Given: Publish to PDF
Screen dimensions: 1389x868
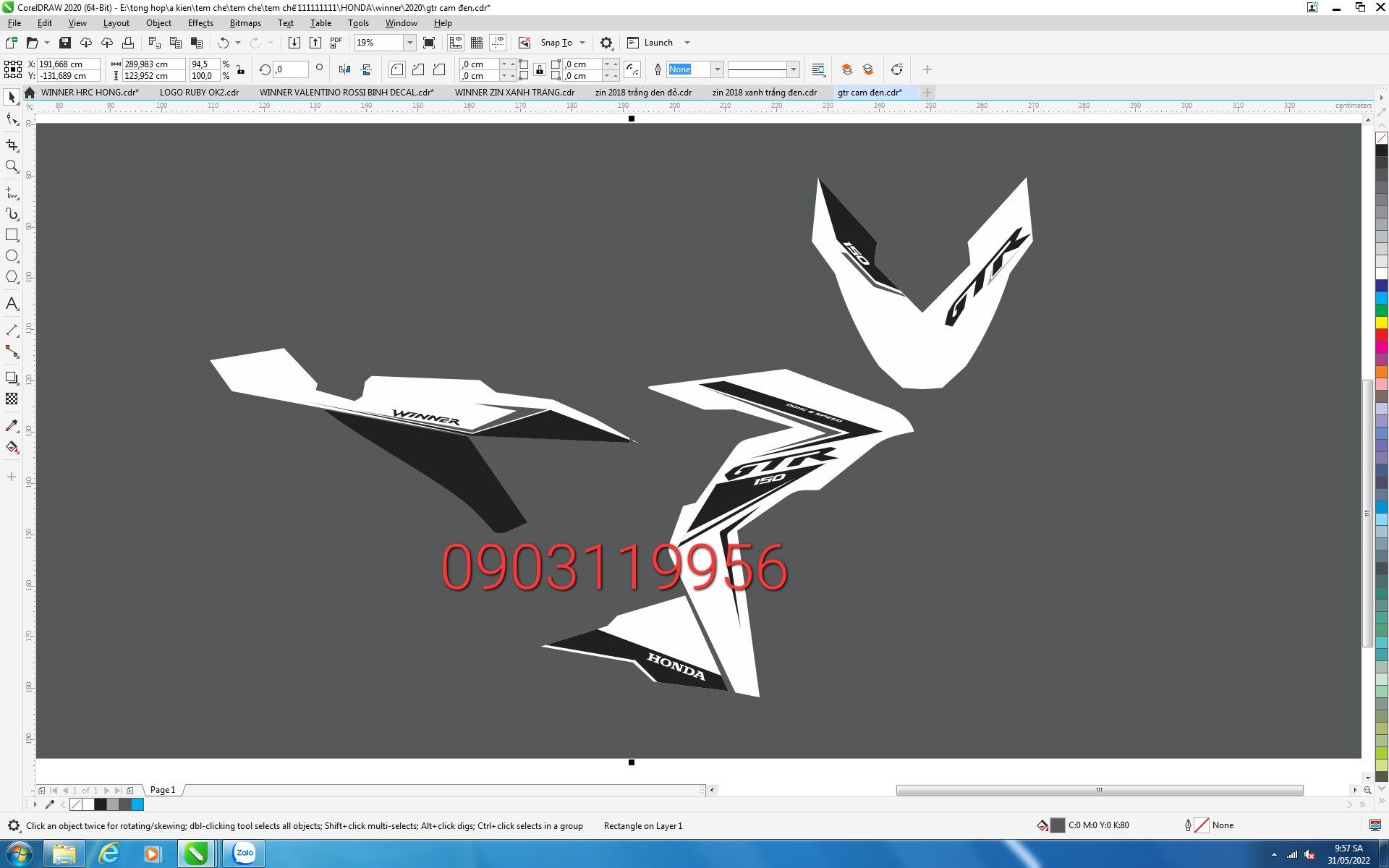Looking at the screenshot, I should click(336, 43).
